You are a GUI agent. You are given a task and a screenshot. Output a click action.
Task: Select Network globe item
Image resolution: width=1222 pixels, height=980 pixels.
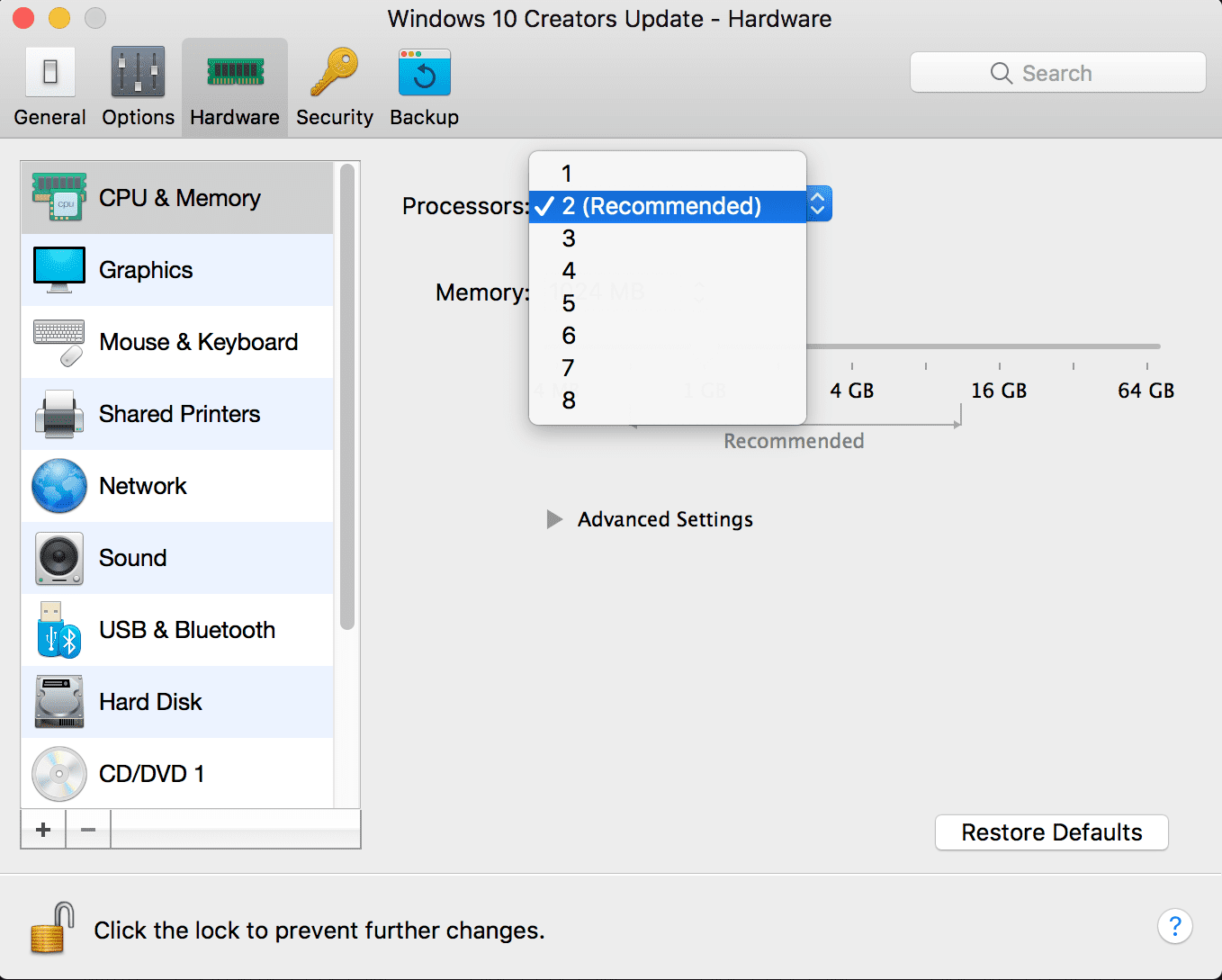177,486
